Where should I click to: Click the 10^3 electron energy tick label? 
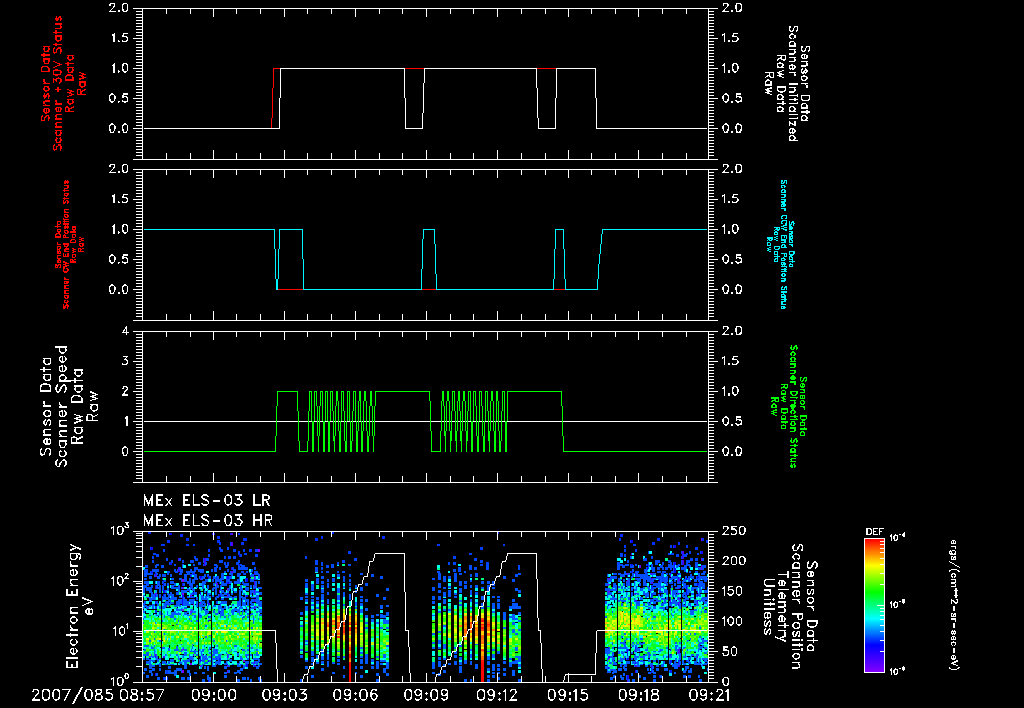120,530
